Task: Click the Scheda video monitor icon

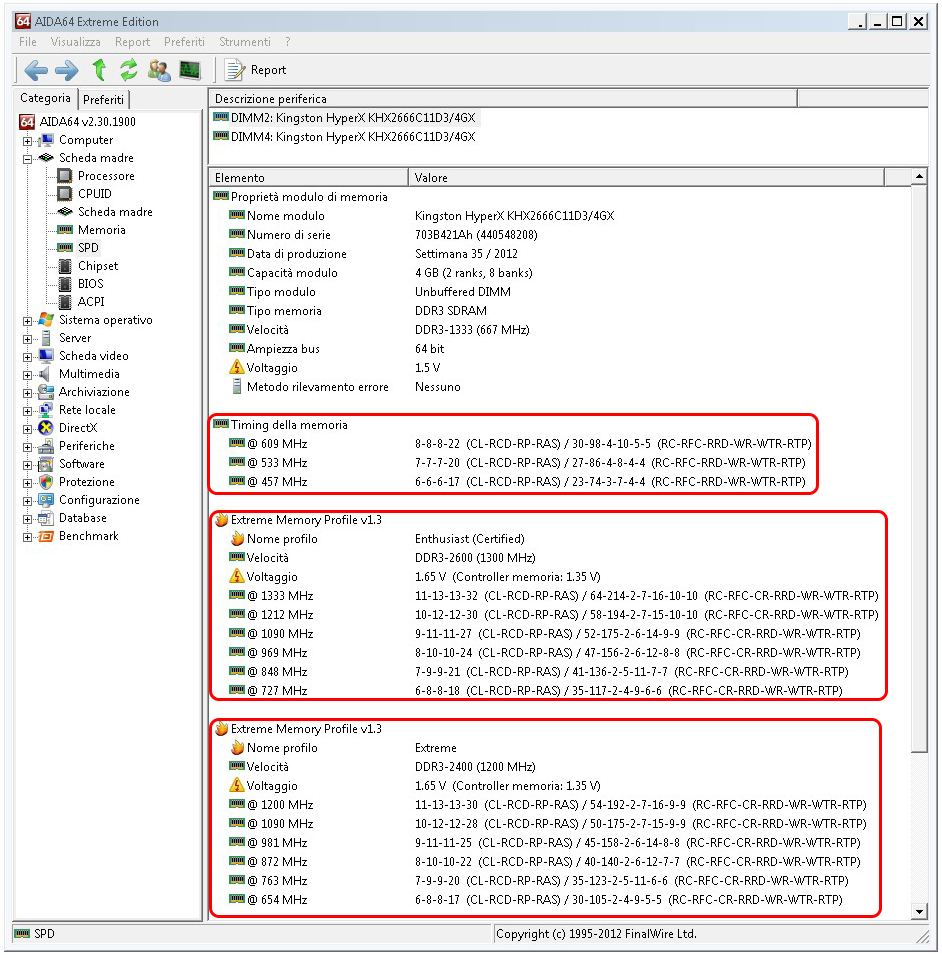Action: 45,356
